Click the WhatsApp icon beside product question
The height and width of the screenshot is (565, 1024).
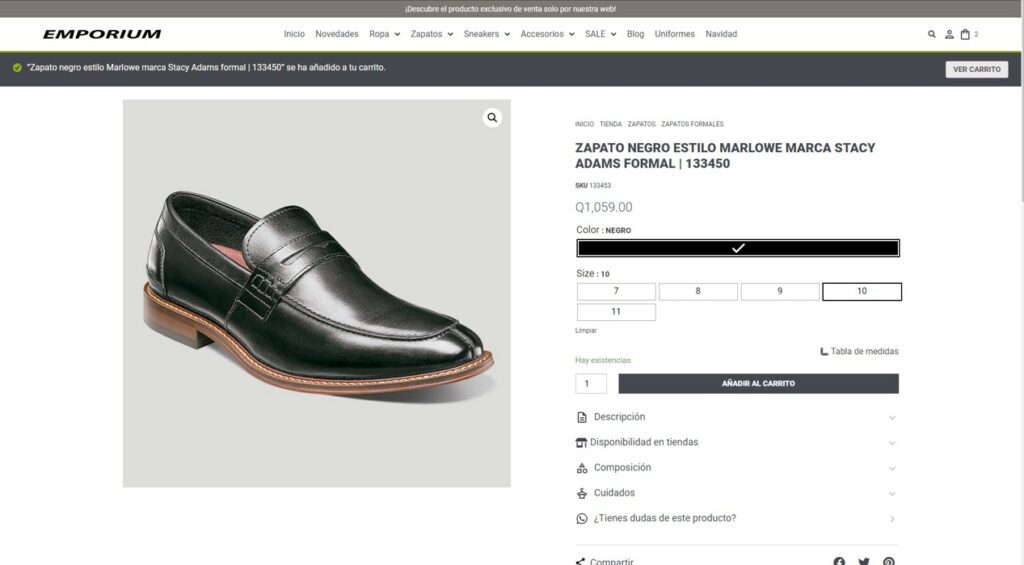(x=582, y=519)
